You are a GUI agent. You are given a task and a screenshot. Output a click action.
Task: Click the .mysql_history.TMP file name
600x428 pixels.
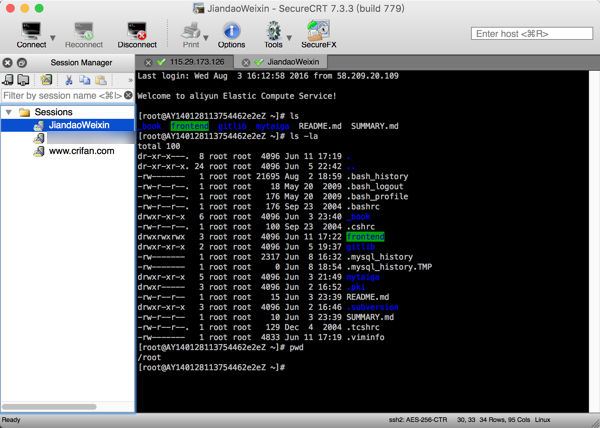pyautogui.click(x=389, y=267)
